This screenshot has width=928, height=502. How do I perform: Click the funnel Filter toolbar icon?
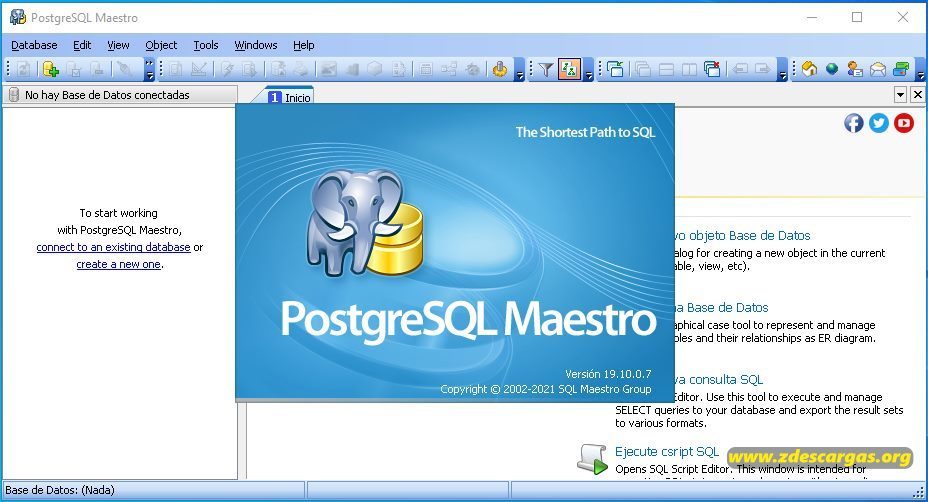coord(546,69)
